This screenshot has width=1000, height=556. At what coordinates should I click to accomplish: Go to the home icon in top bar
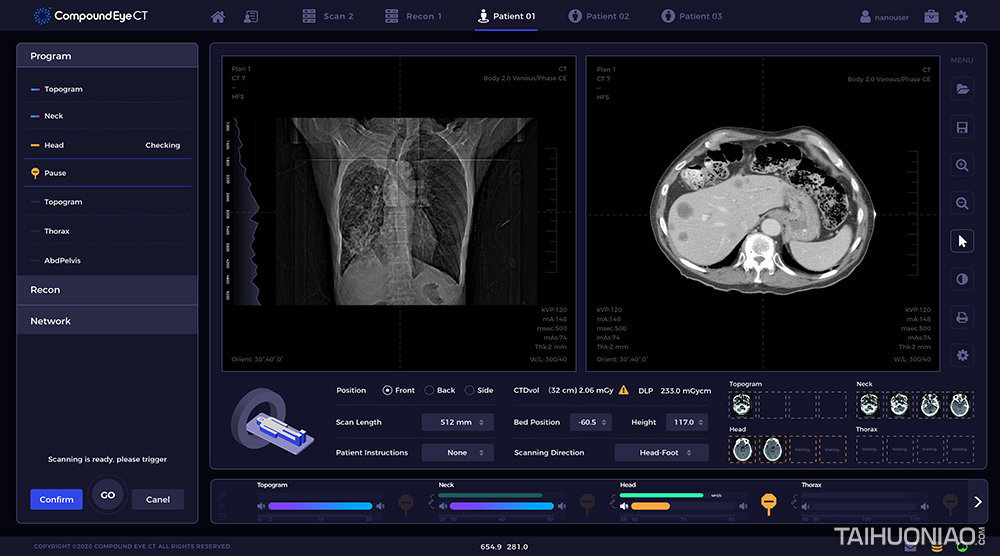pos(218,17)
